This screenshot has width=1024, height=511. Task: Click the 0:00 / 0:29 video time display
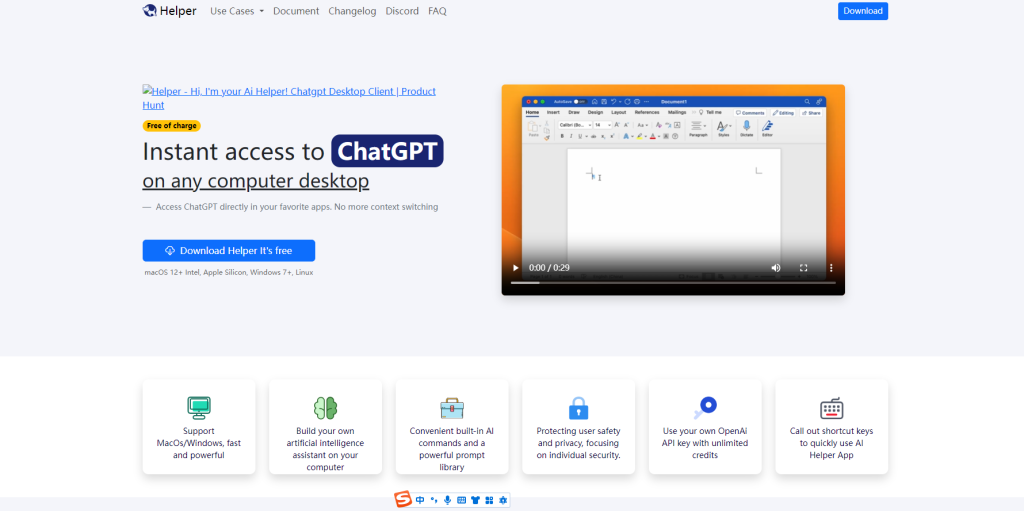549,268
